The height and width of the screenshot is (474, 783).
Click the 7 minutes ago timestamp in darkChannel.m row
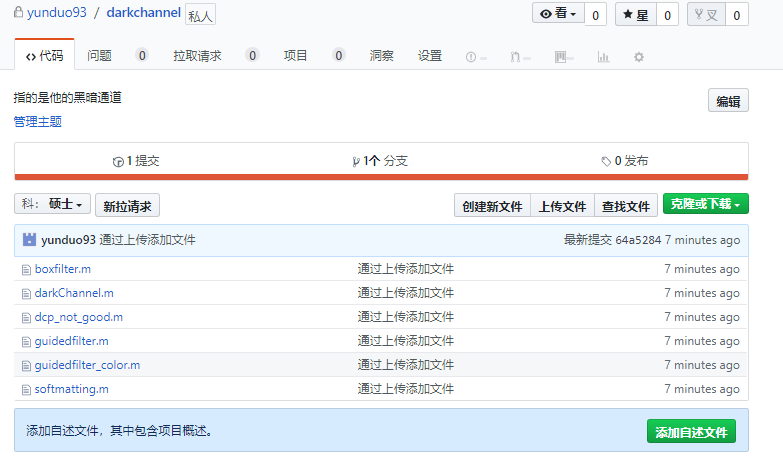point(702,293)
